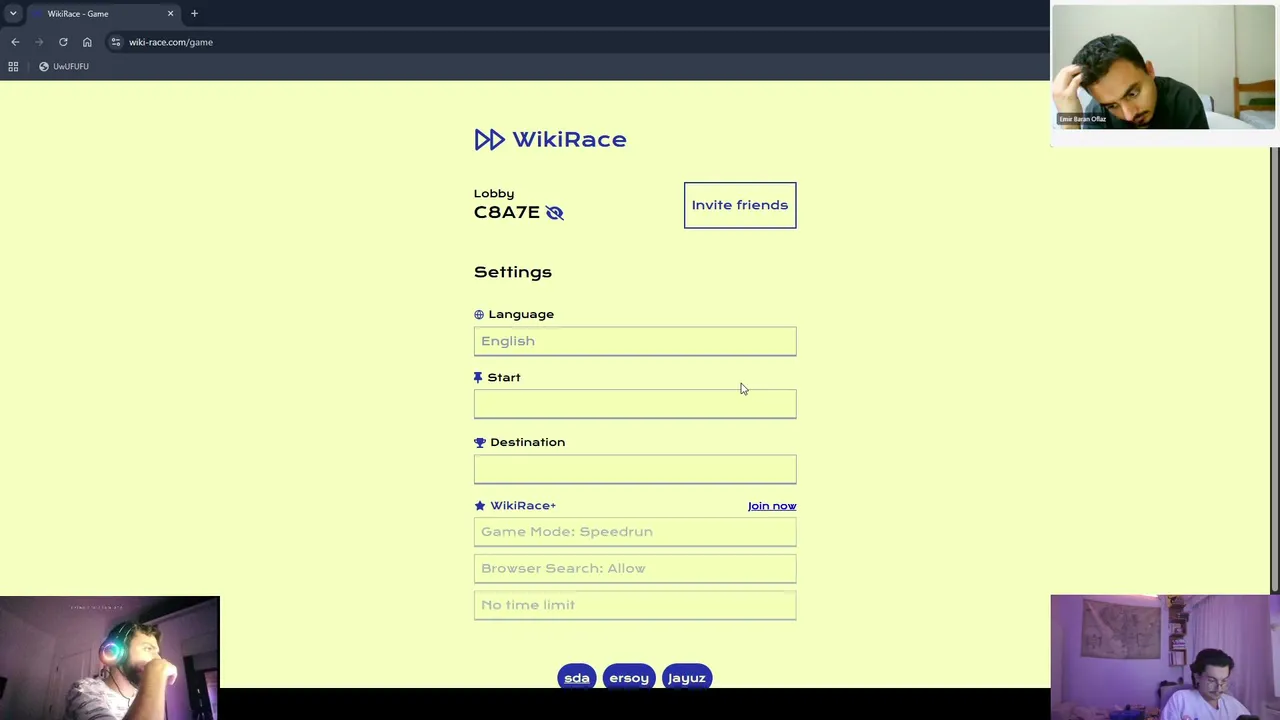Open the Join now link for WikiRace+
The image size is (1280, 720).
coord(772,506)
